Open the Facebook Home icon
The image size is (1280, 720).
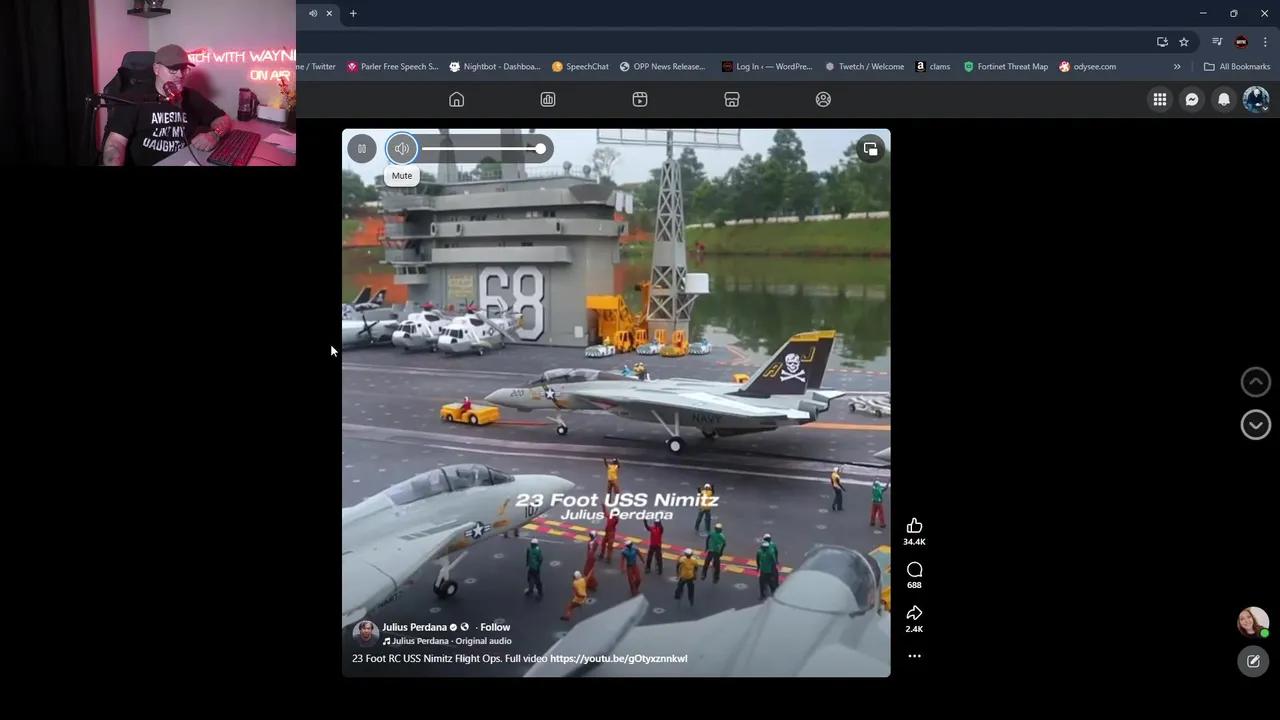point(456,99)
